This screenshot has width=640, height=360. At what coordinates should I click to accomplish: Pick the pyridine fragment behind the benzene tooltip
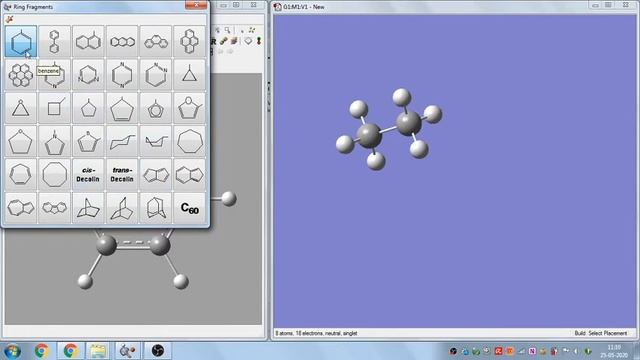coord(54,75)
